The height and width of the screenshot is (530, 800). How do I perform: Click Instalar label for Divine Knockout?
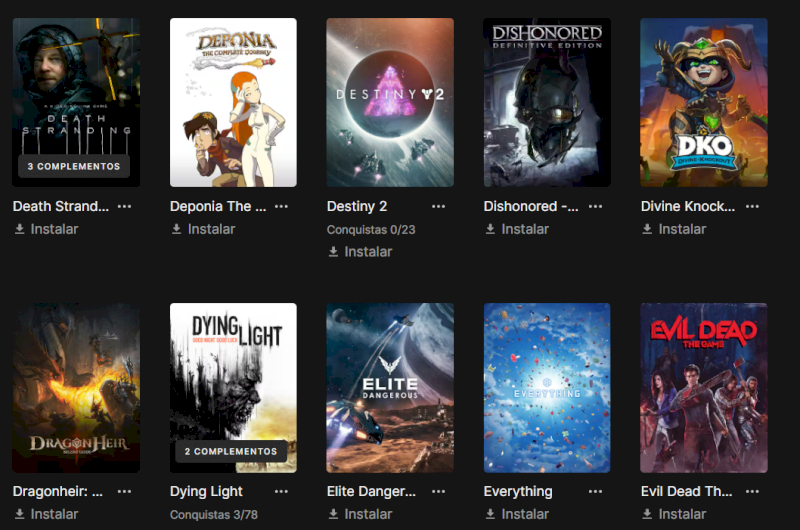click(682, 229)
